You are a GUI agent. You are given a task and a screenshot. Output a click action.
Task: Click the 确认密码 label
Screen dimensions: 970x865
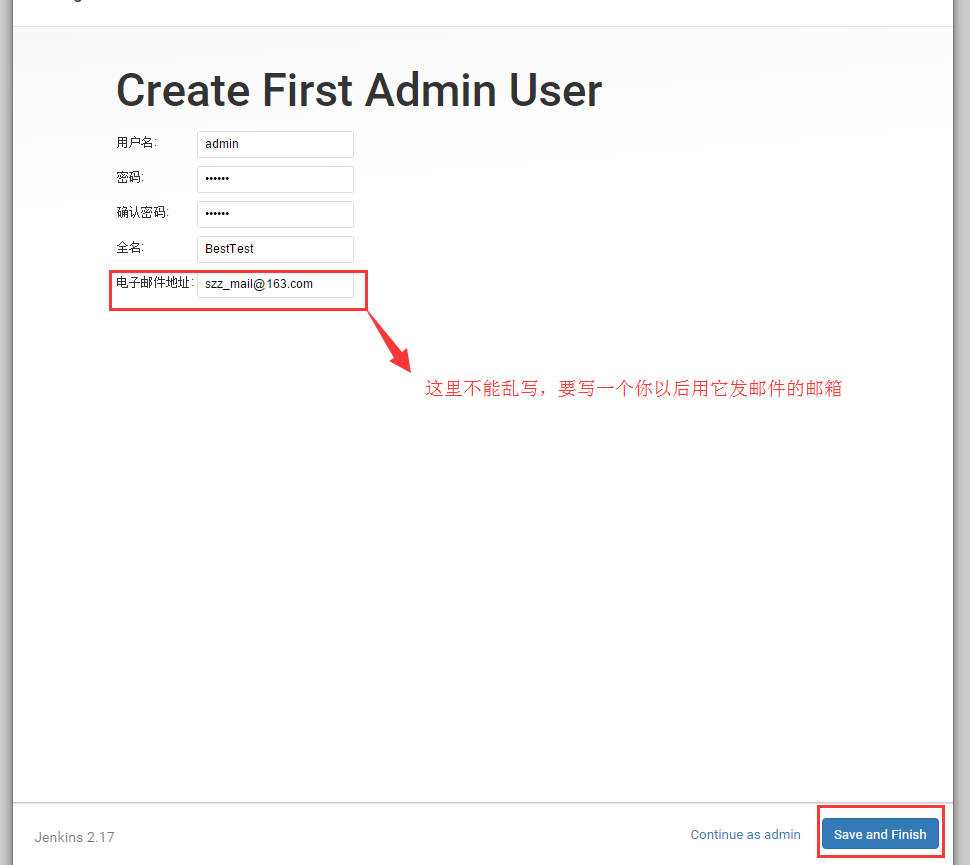pyautogui.click(x=142, y=213)
